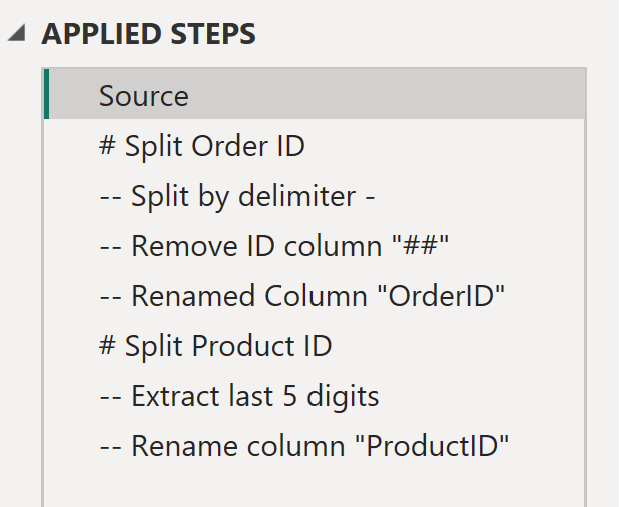Image resolution: width=620 pixels, height=507 pixels.
Task: Jump to the first applied step, Source
Action: [x=144, y=96]
